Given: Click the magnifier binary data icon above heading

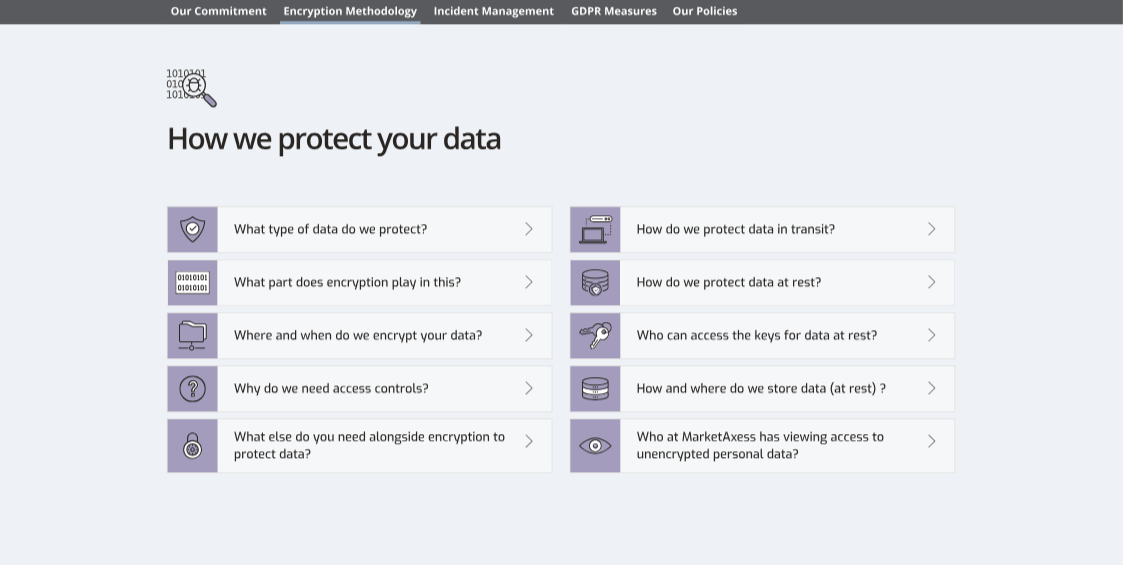Looking at the screenshot, I should pos(191,87).
